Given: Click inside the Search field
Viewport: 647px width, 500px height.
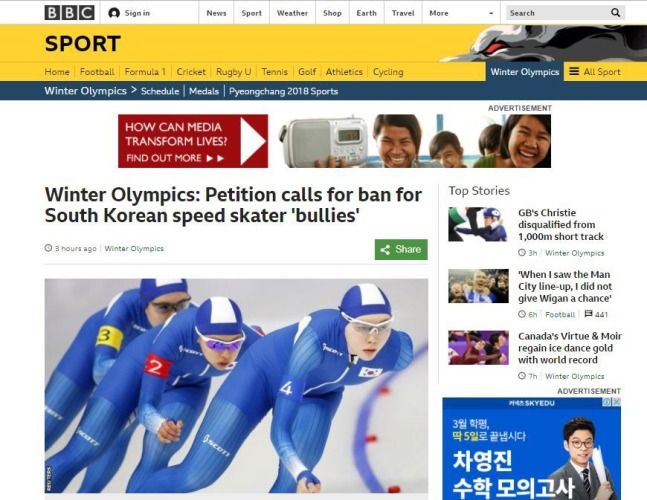Looking at the screenshot, I should pos(558,13).
